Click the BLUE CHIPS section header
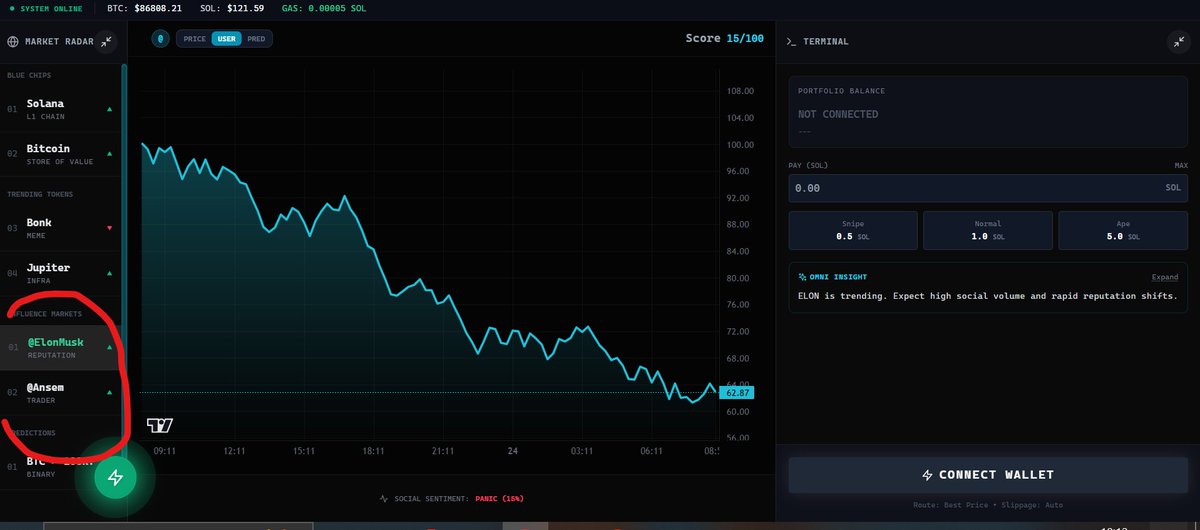The image size is (1200, 530). (x=29, y=75)
